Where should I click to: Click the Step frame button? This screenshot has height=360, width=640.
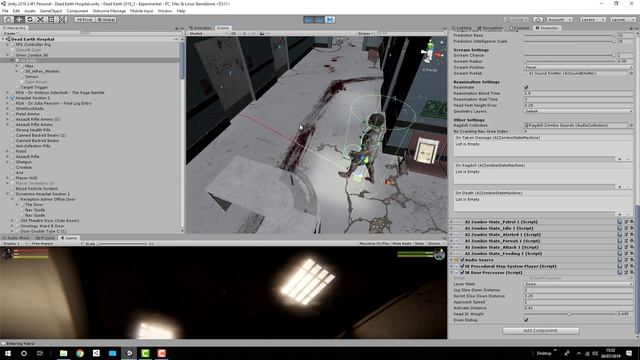click(x=330, y=20)
